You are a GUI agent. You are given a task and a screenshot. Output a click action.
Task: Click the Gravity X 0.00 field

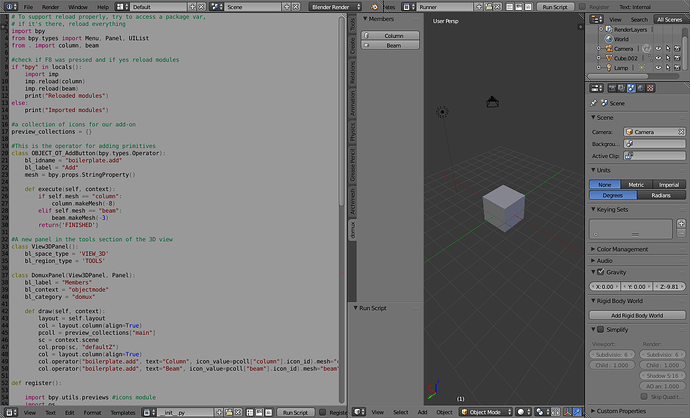pyautogui.click(x=604, y=286)
